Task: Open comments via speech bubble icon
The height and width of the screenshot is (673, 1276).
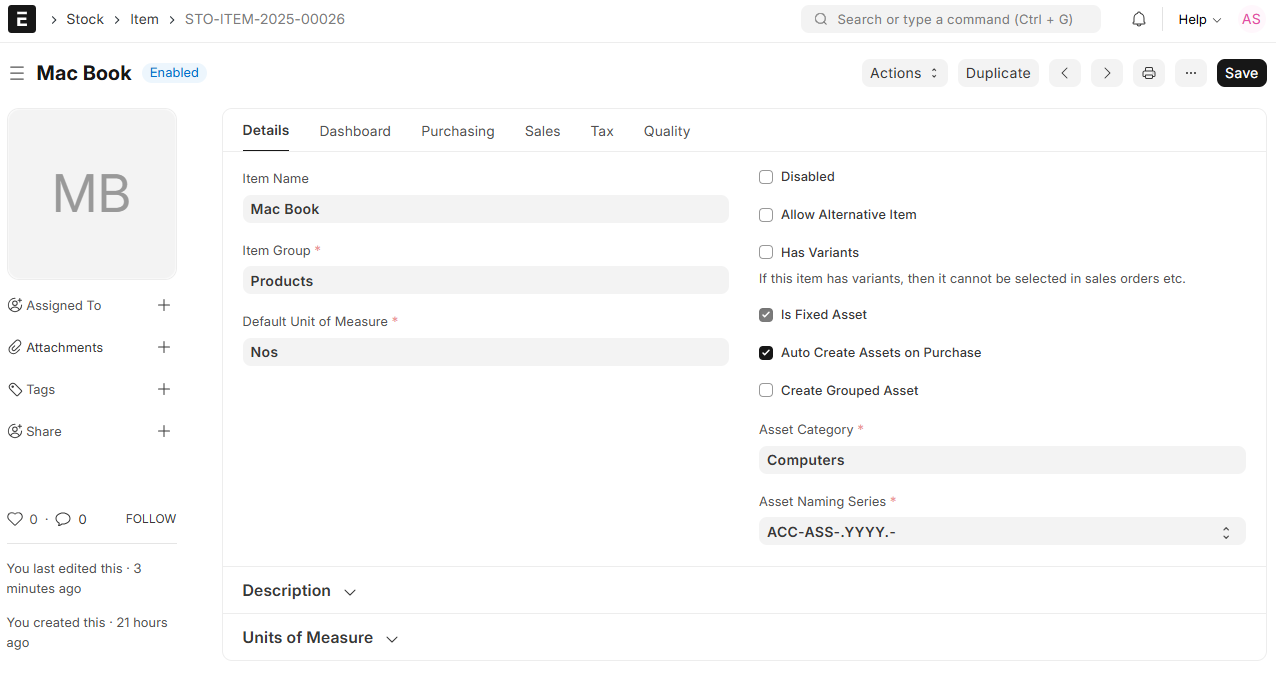Action: 63,519
